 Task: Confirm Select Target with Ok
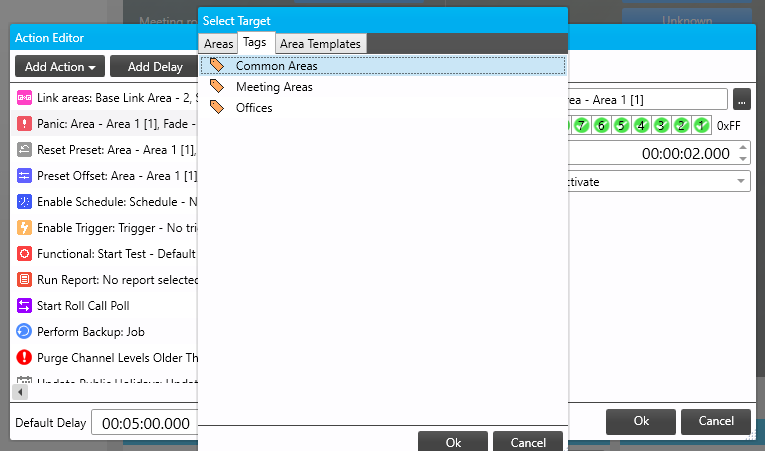pos(453,442)
